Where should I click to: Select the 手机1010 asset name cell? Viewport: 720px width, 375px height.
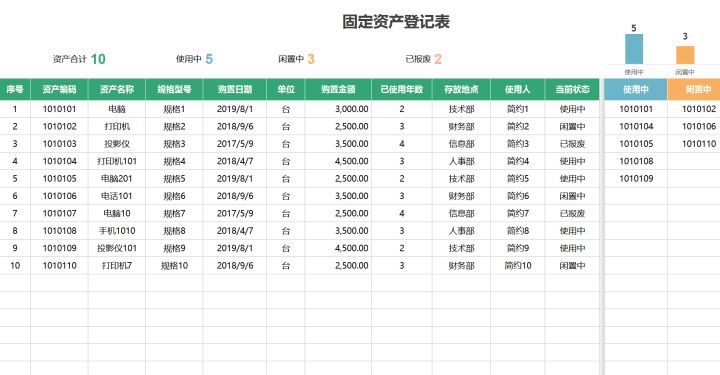click(x=117, y=231)
